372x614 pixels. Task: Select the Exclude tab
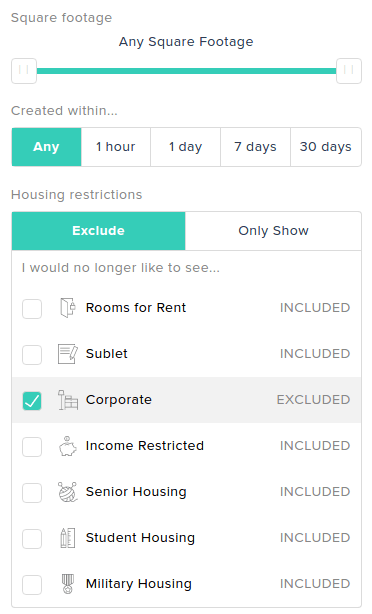point(98,231)
